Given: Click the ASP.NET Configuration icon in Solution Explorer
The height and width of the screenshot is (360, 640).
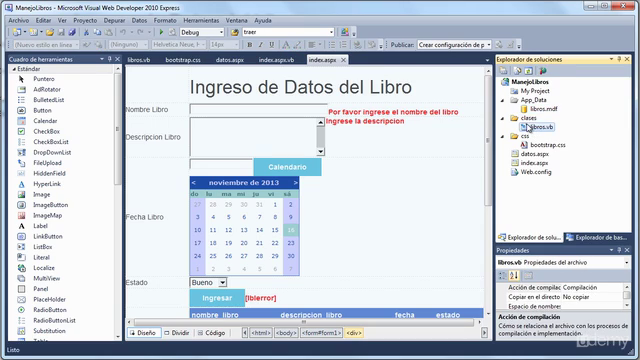Looking at the screenshot, I should pos(542,71).
